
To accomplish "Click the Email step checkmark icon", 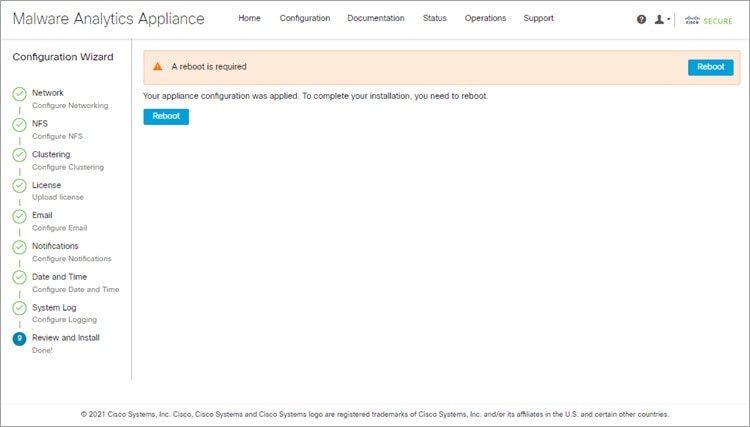I will pyautogui.click(x=19, y=217).
